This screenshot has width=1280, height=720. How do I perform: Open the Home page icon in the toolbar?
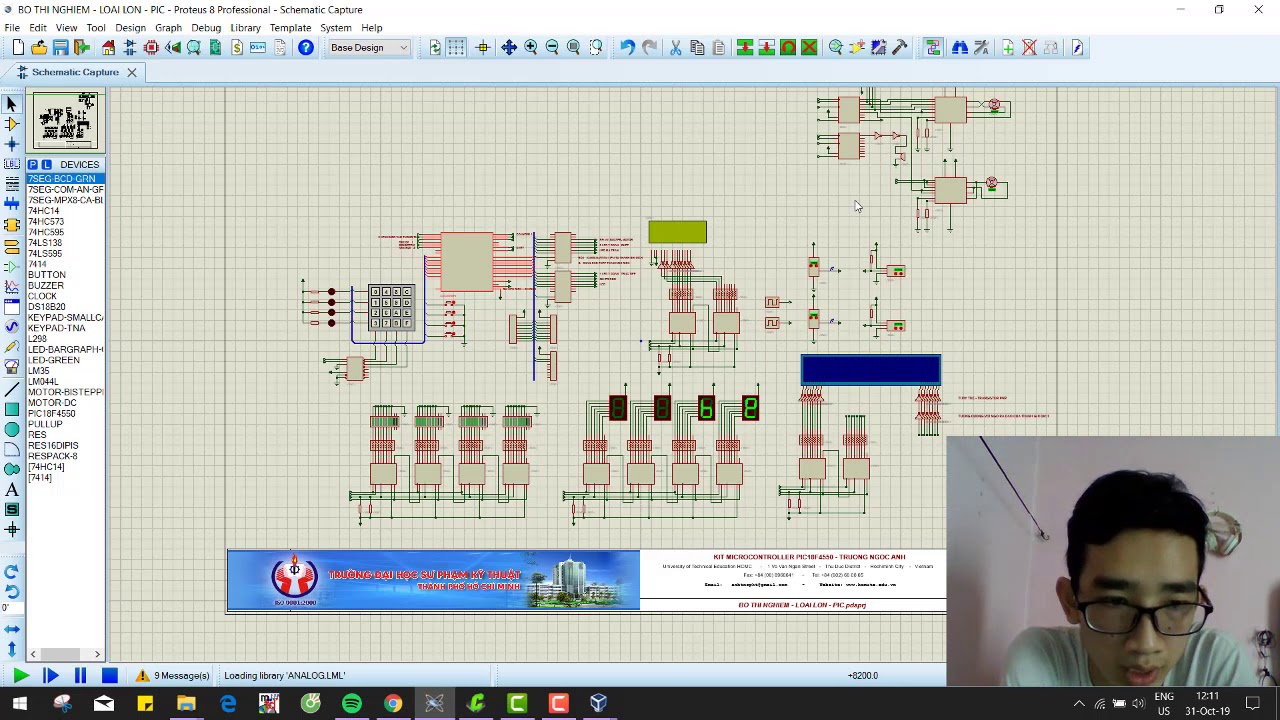(x=108, y=47)
